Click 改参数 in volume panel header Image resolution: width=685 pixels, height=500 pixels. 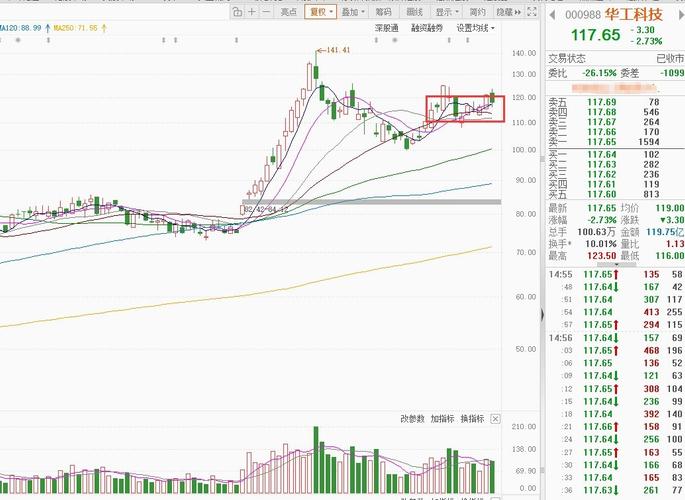click(x=412, y=419)
